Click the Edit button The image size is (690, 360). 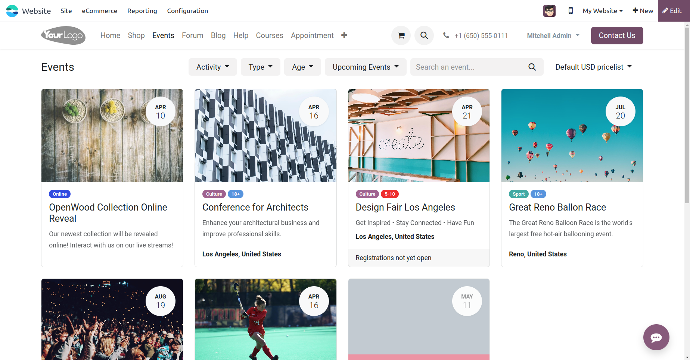point(673,11)
